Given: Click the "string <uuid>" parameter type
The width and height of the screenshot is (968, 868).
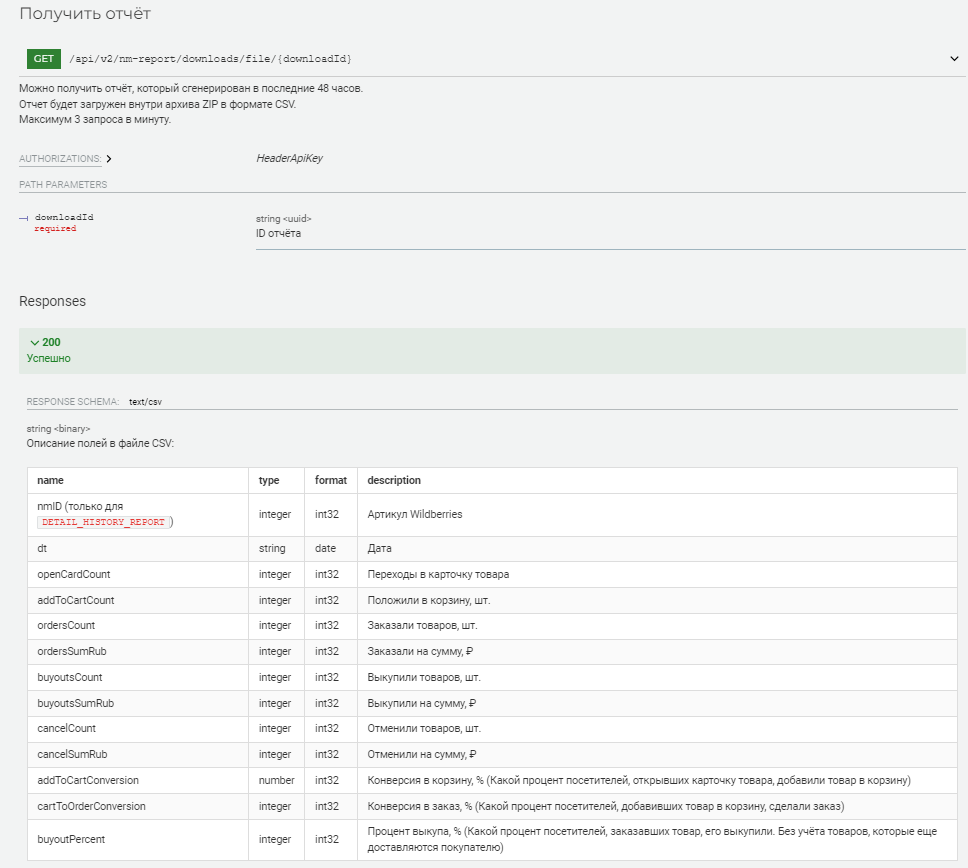Looking at the screenshot, I should coord(284,218).
